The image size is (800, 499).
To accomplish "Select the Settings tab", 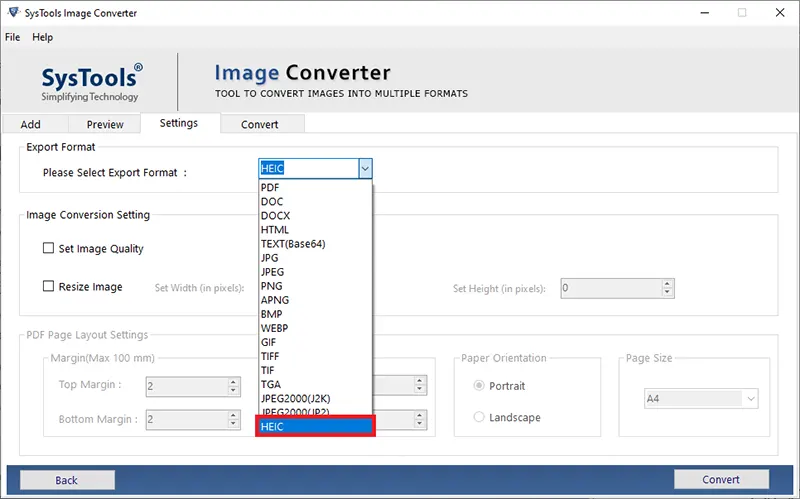I will click(179, 123).
